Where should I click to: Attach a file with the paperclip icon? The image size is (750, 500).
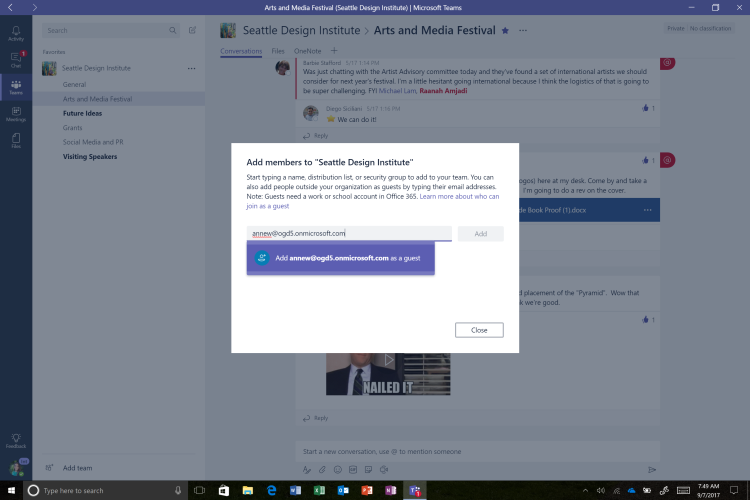tap(322, 470)
